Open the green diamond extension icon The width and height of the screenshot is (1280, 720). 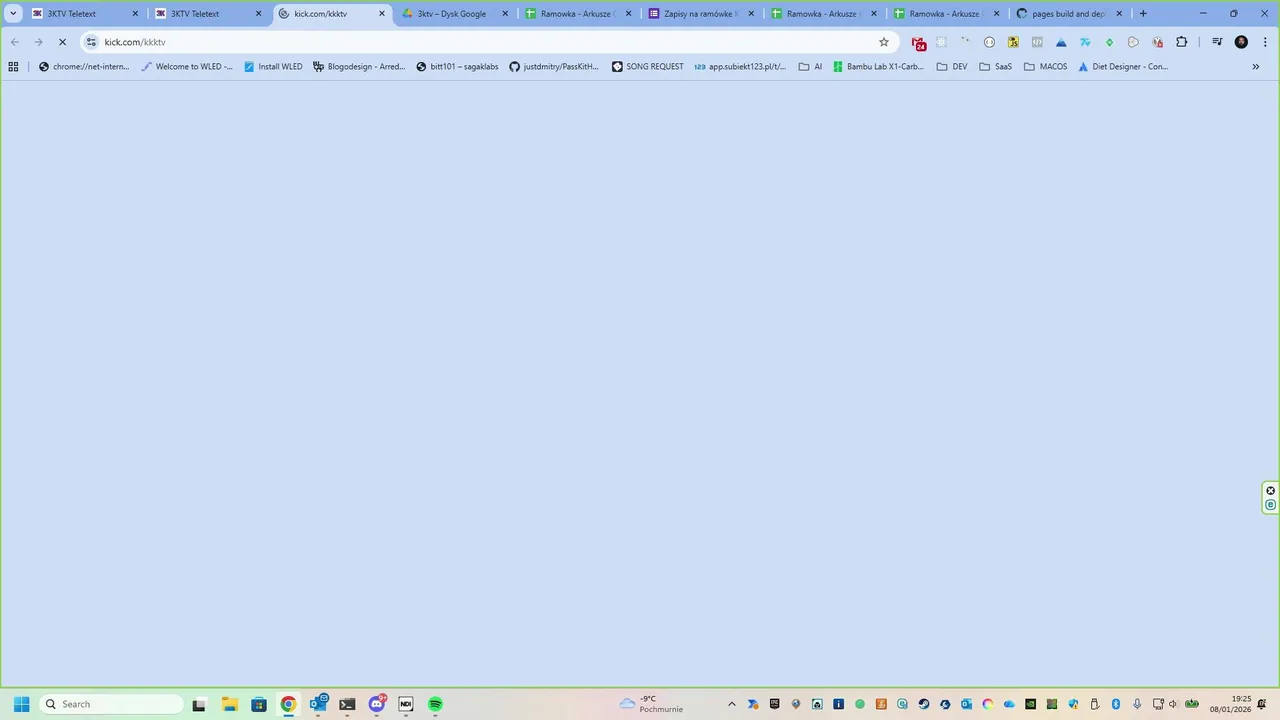pos(1109,42)
